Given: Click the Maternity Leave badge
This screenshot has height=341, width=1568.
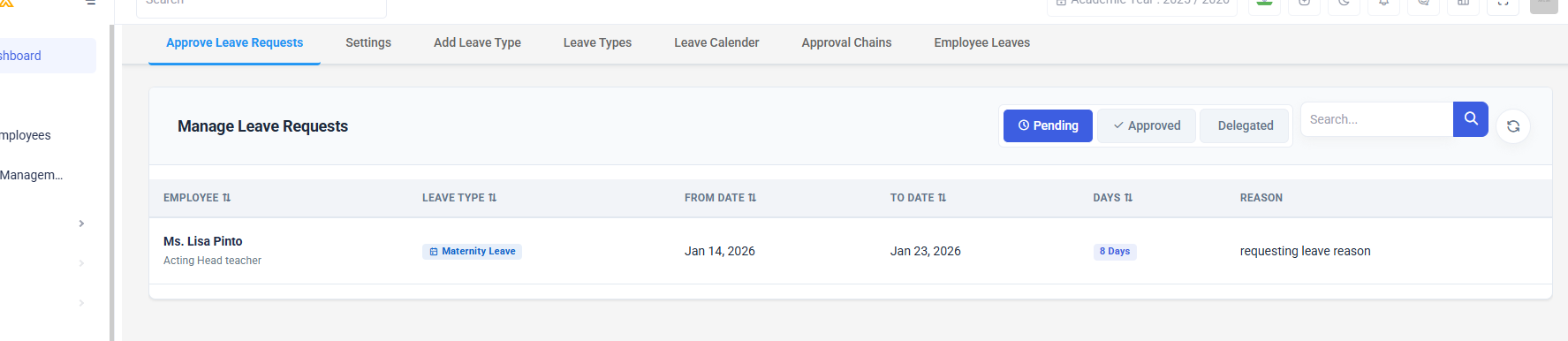Looking at the screenshot, I should point(472,252).
